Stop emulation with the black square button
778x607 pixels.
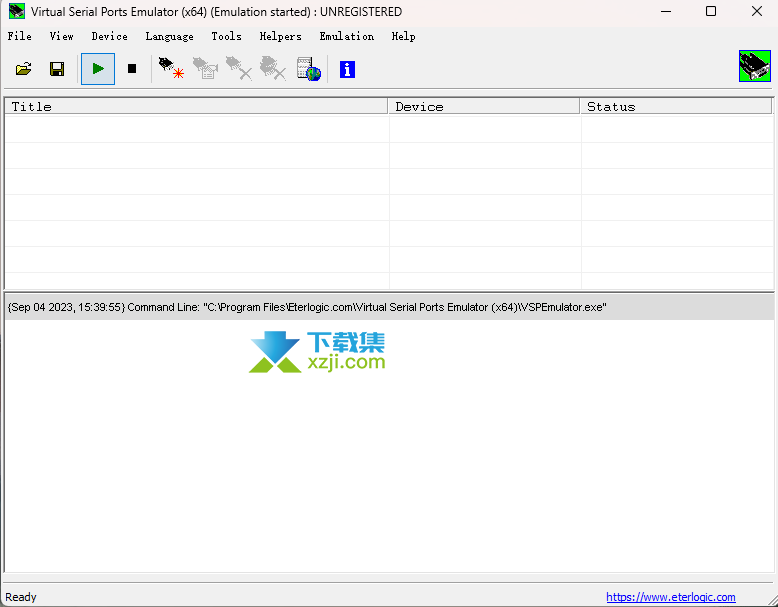click(x=131, y=69)
